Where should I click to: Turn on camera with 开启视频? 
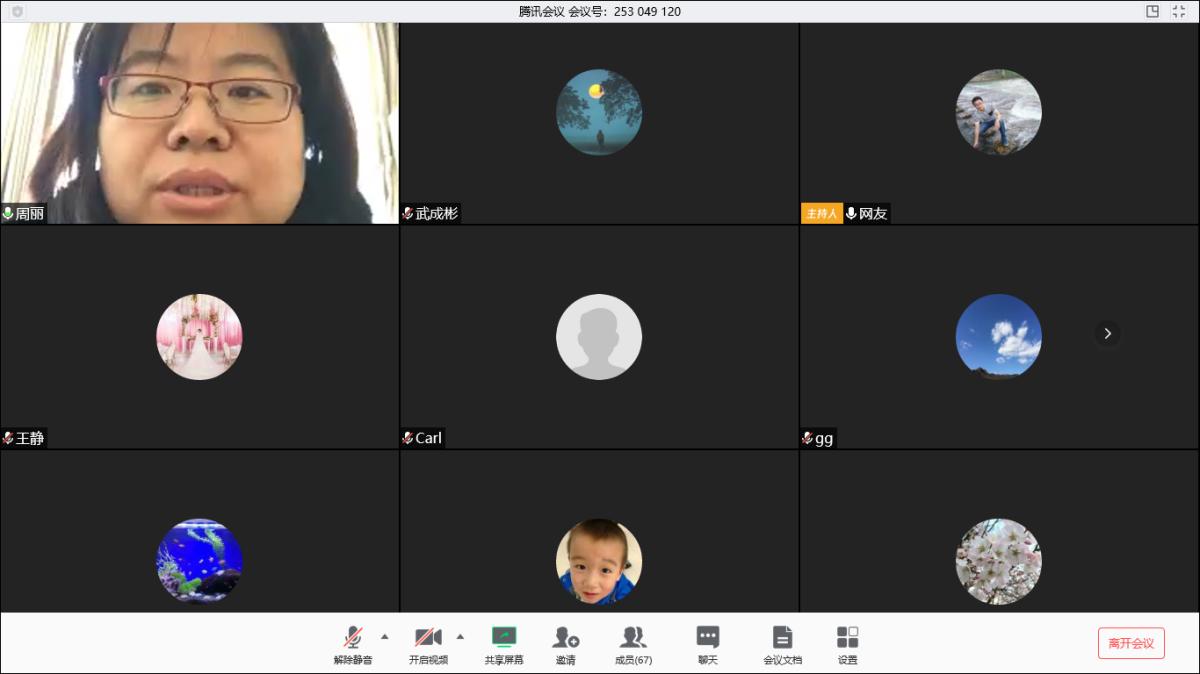tap(428, 646)
